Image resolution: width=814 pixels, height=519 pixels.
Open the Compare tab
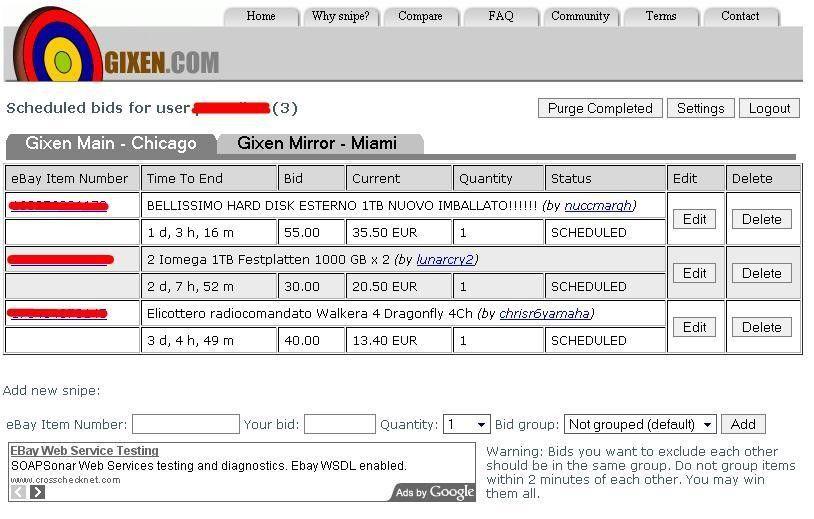click(420, 16)
